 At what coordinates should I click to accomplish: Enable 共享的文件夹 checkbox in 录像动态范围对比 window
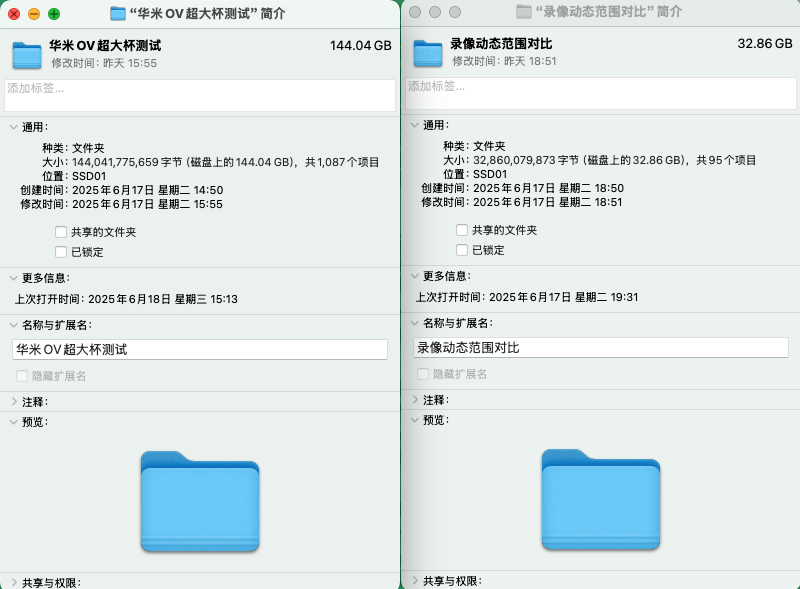click(x=462, y=230)
